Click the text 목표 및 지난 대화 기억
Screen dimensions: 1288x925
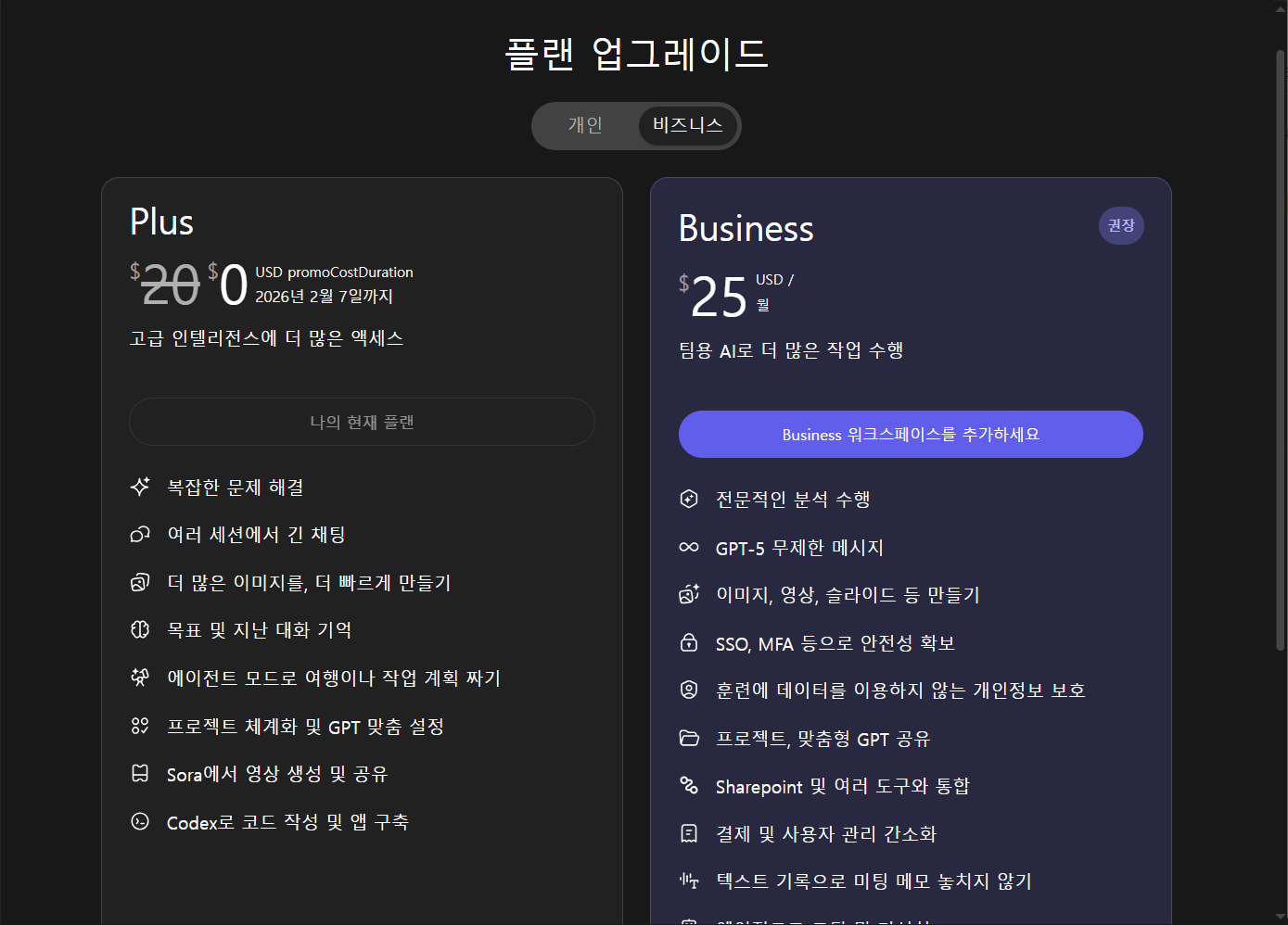pos(259,630)
